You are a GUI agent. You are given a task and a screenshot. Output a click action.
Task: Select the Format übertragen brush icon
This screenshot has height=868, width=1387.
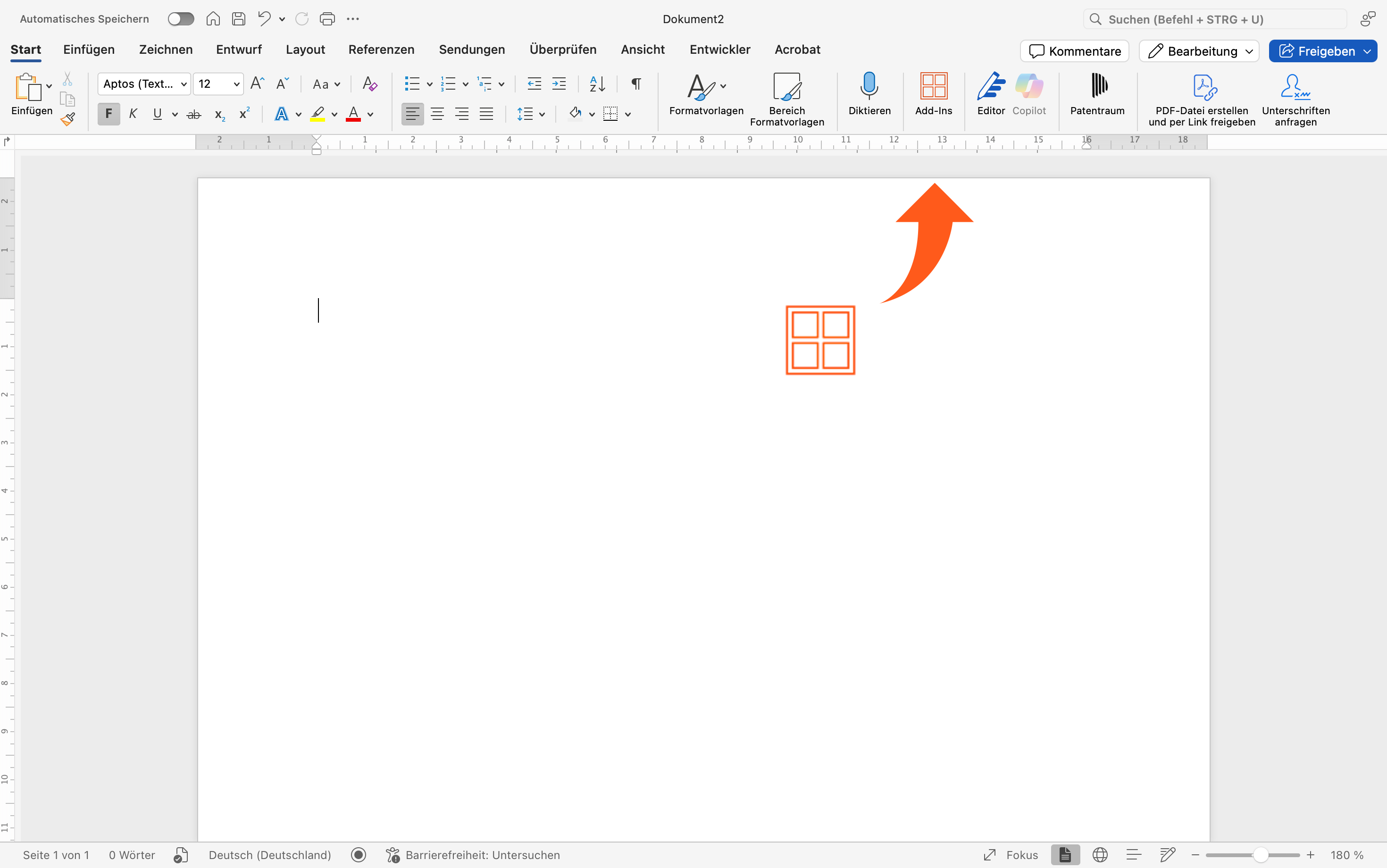(68, 119)
